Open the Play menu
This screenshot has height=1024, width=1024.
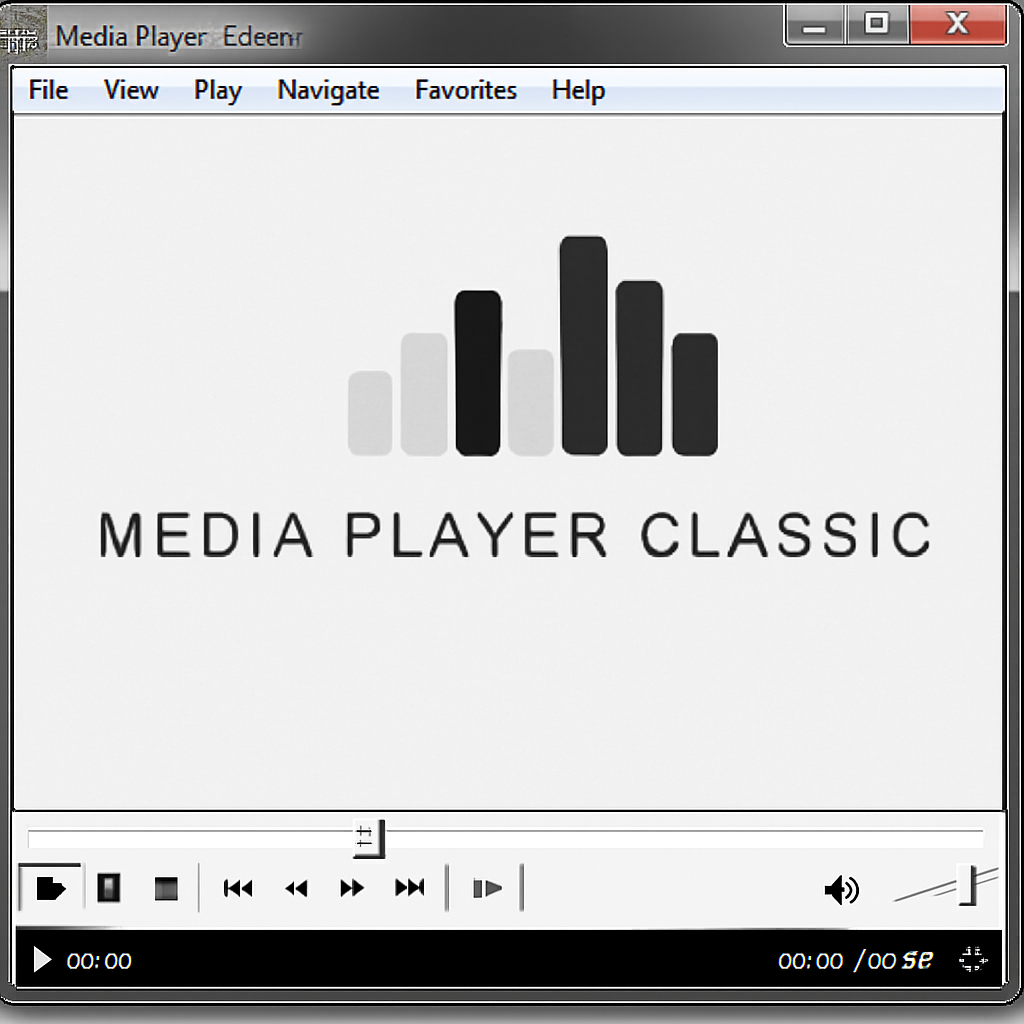217,90
